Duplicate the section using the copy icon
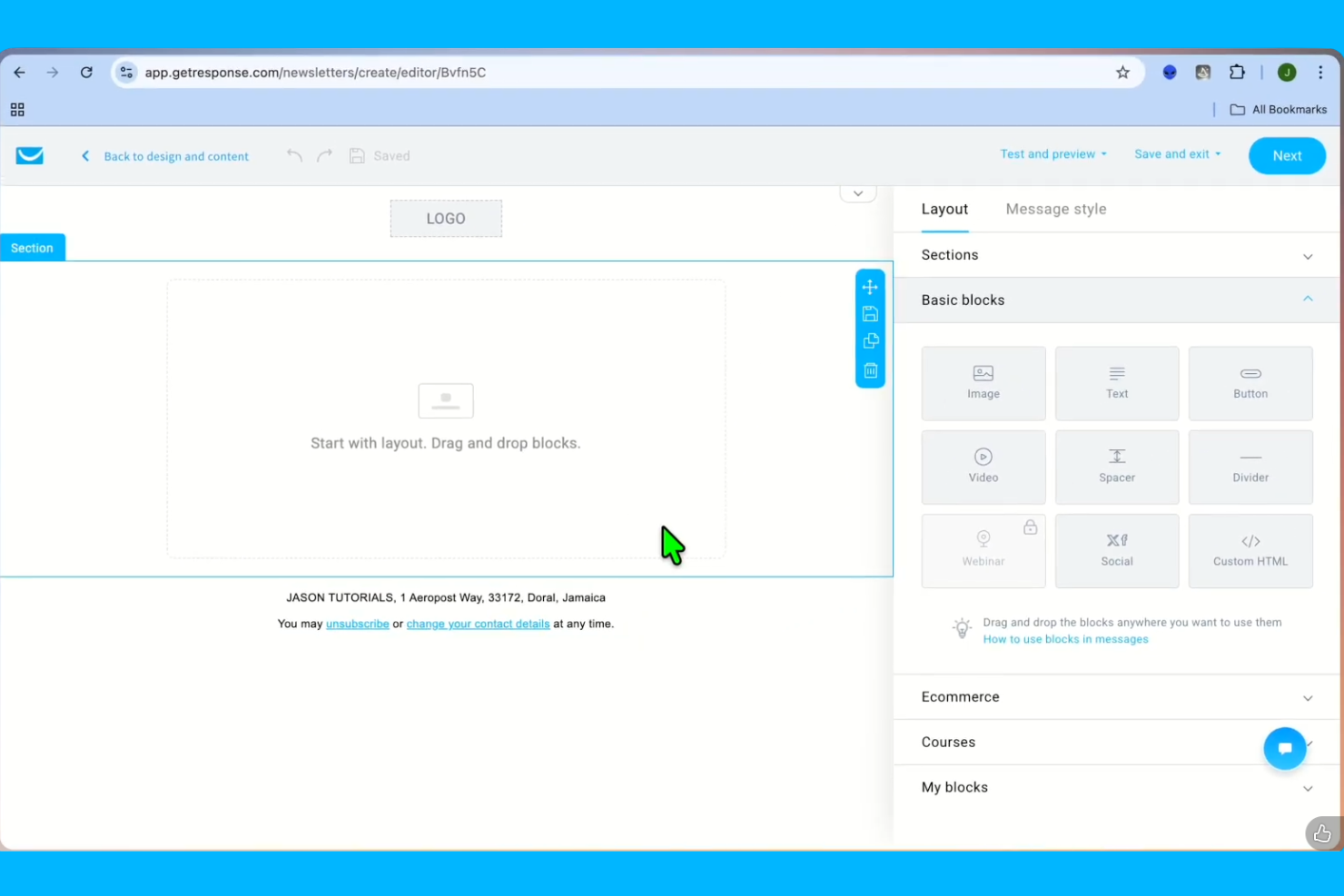 (x=870, y=341)
